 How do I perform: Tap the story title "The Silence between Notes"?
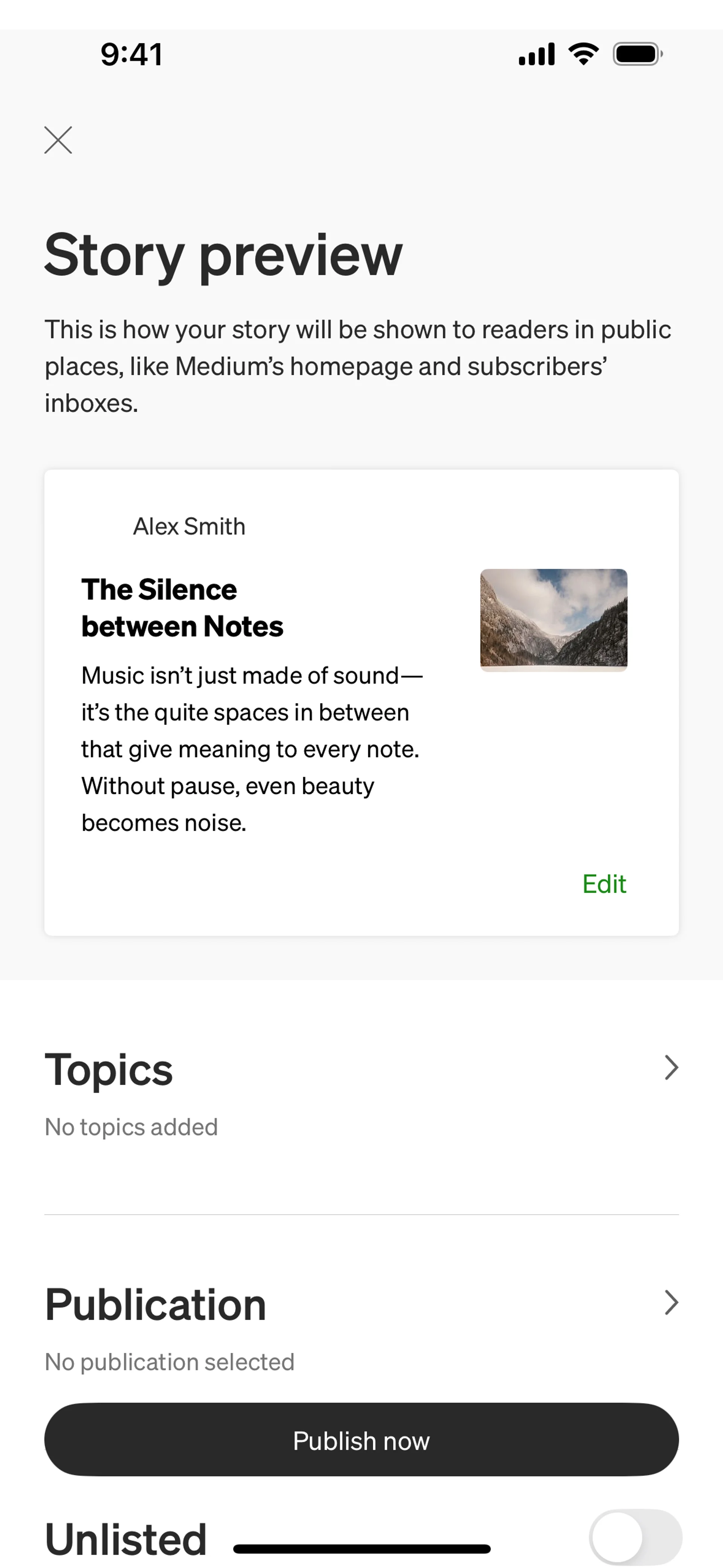[x=183, y=607]
